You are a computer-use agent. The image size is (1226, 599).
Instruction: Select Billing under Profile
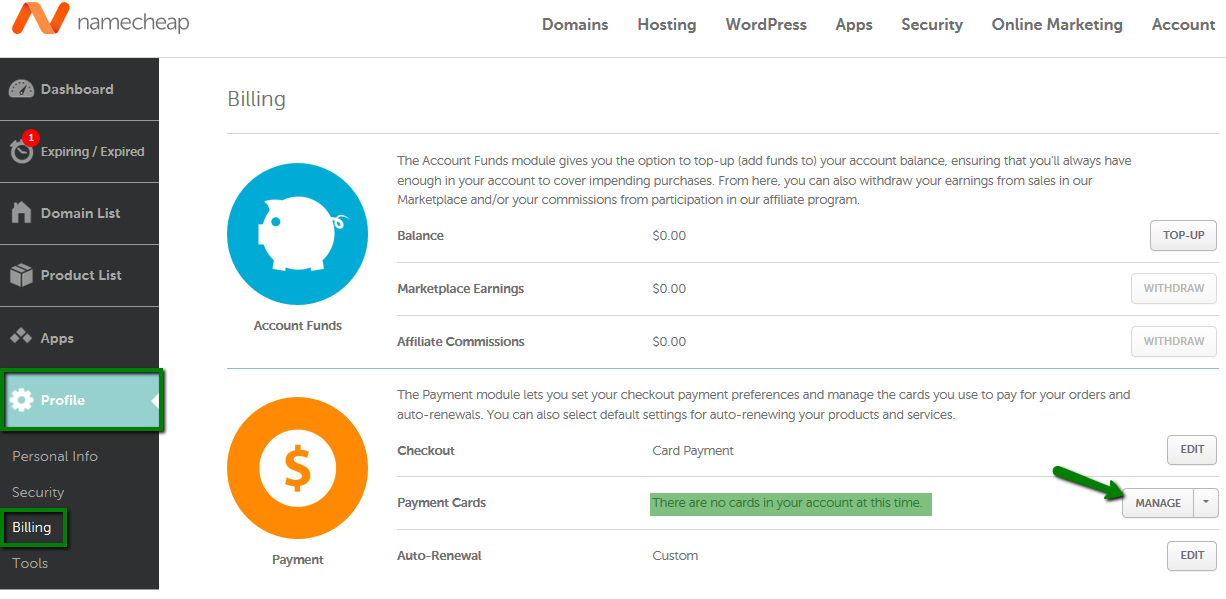click(32, 527)
